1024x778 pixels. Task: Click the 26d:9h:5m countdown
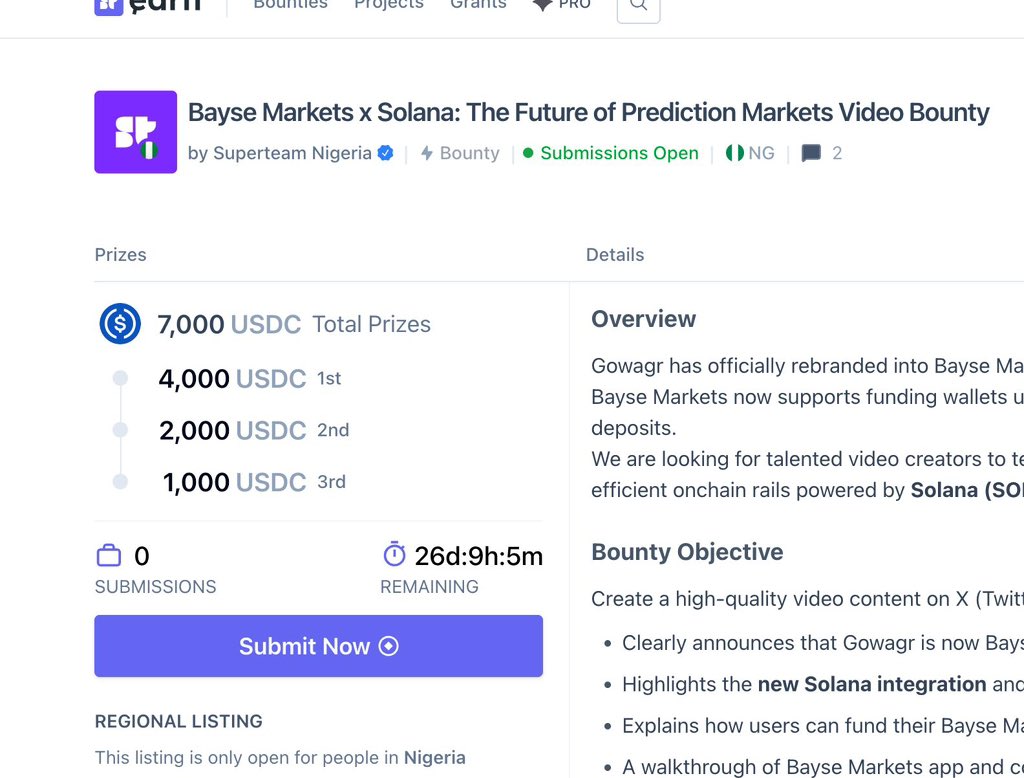[x=479, y=557]
